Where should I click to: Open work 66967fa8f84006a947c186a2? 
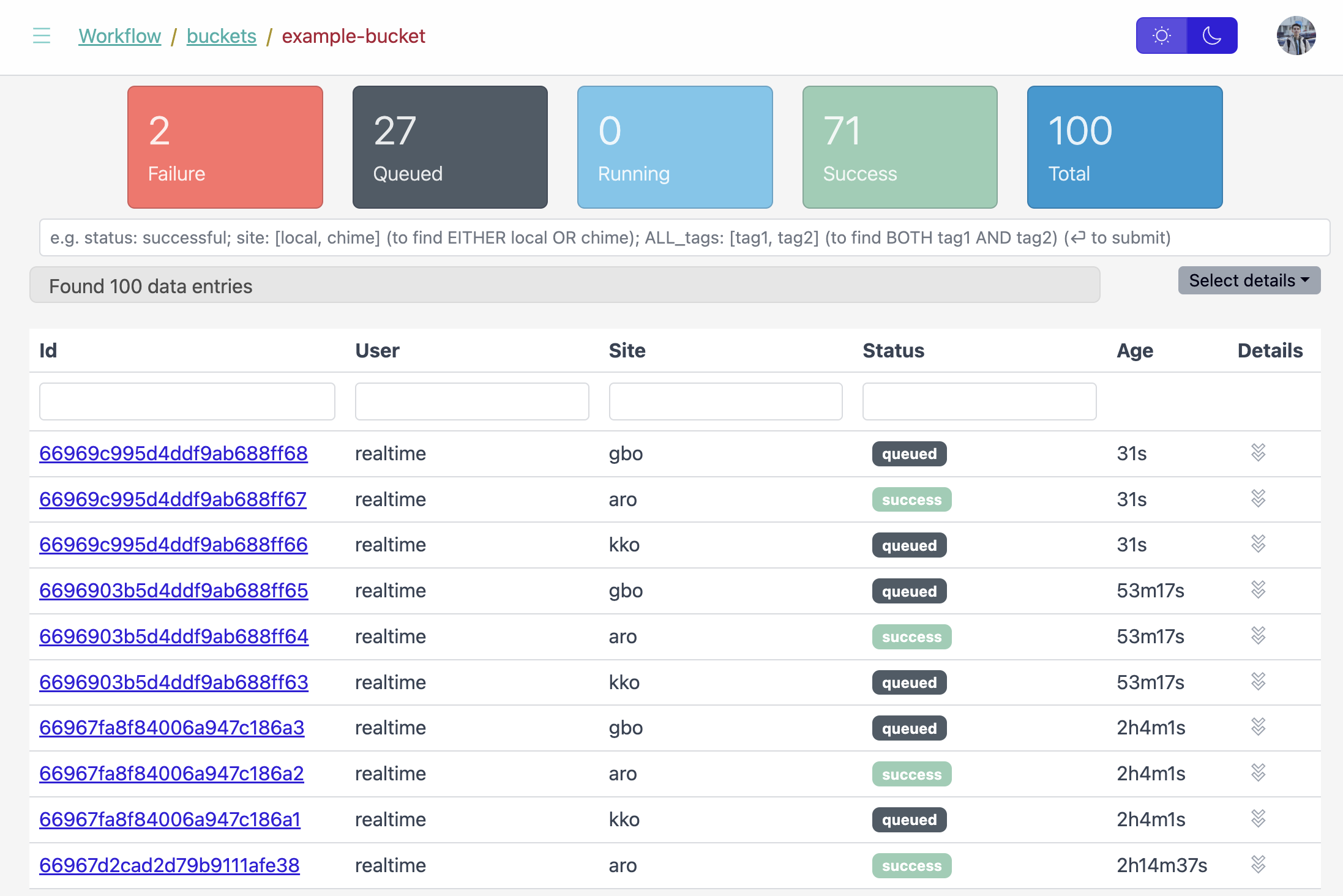click(171, 774)
